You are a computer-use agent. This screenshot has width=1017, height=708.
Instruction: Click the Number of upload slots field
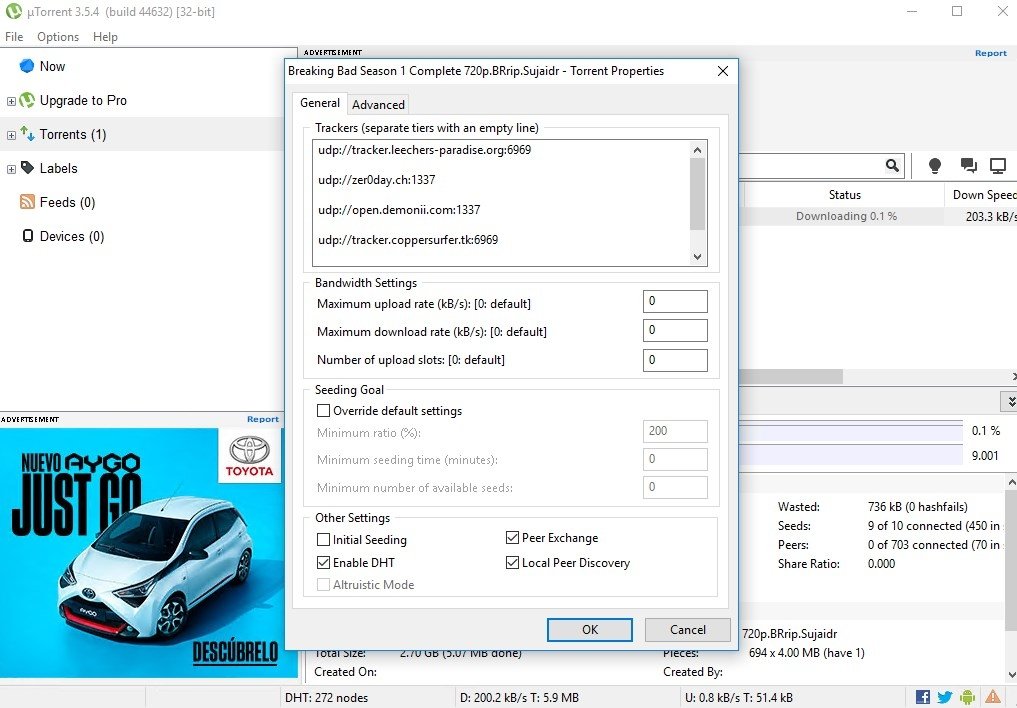coord(675,360)
